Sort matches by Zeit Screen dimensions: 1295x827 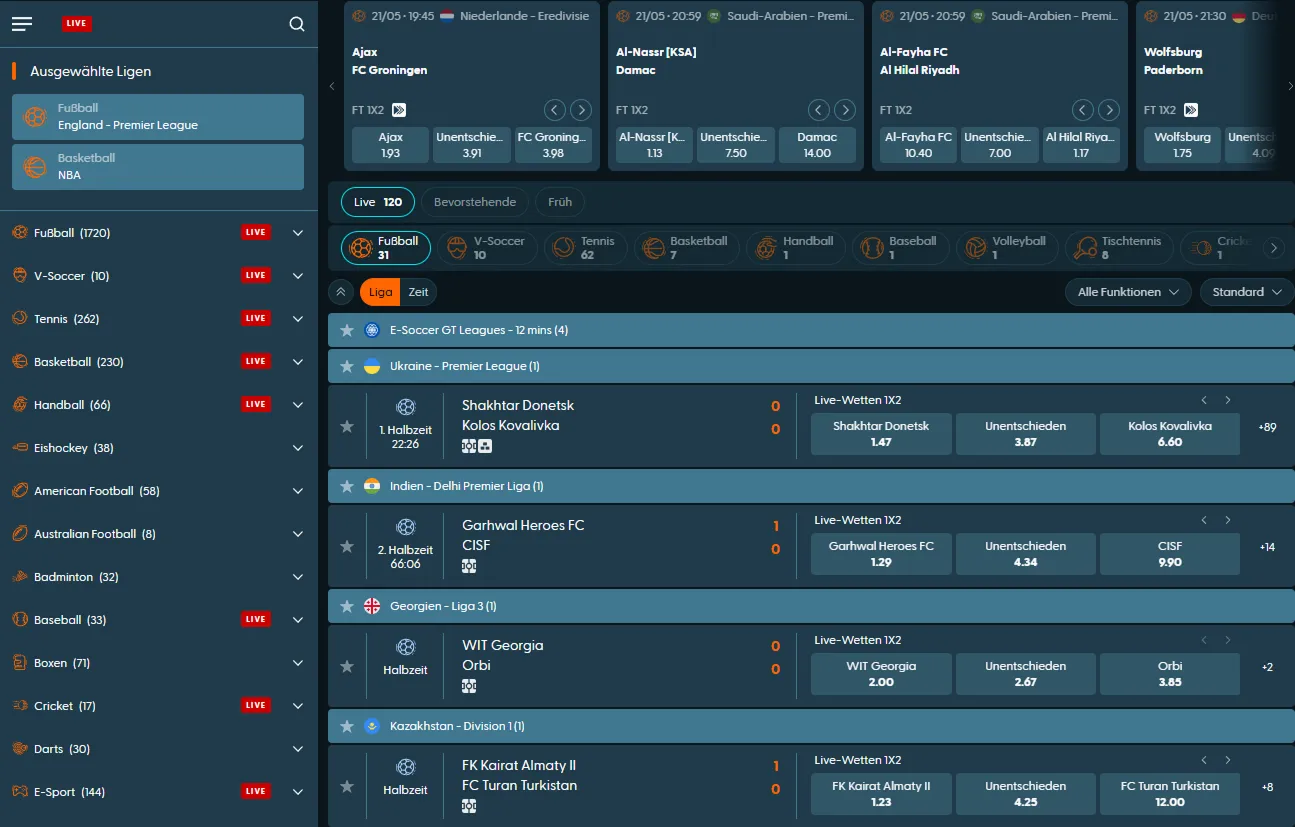tap(419, 292)
